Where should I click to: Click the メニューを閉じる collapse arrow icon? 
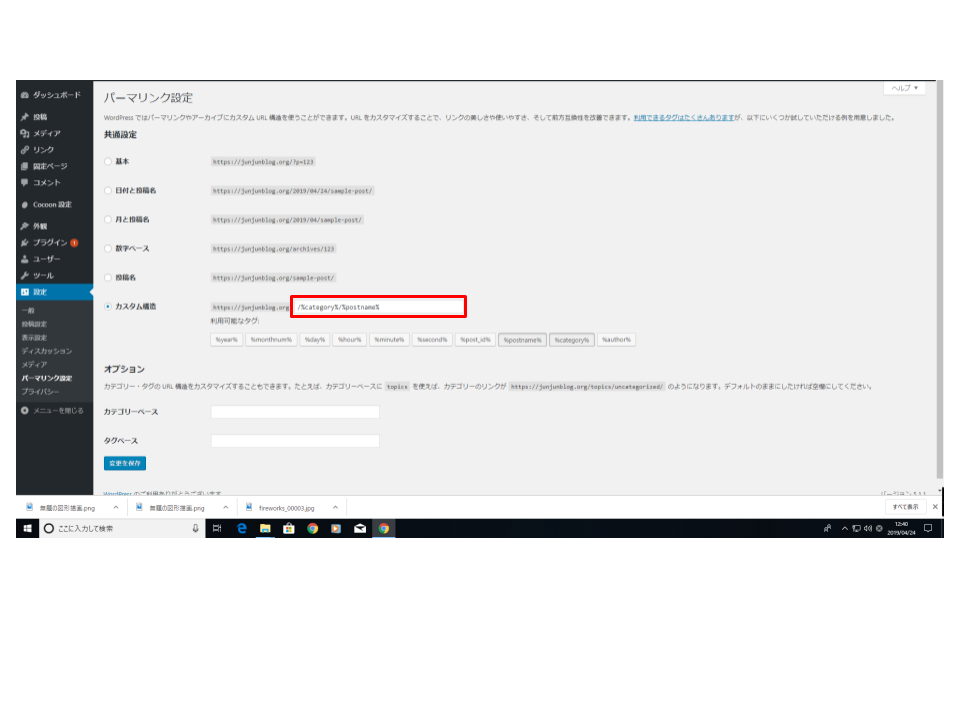24,411
